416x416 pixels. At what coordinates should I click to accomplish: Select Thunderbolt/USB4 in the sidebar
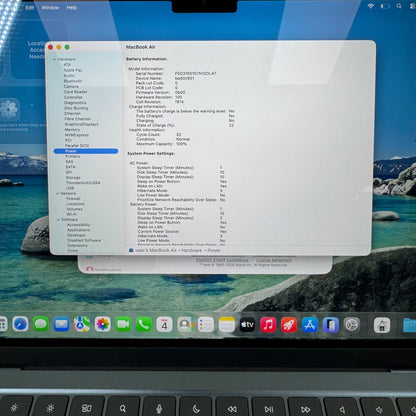coord(83,183)
